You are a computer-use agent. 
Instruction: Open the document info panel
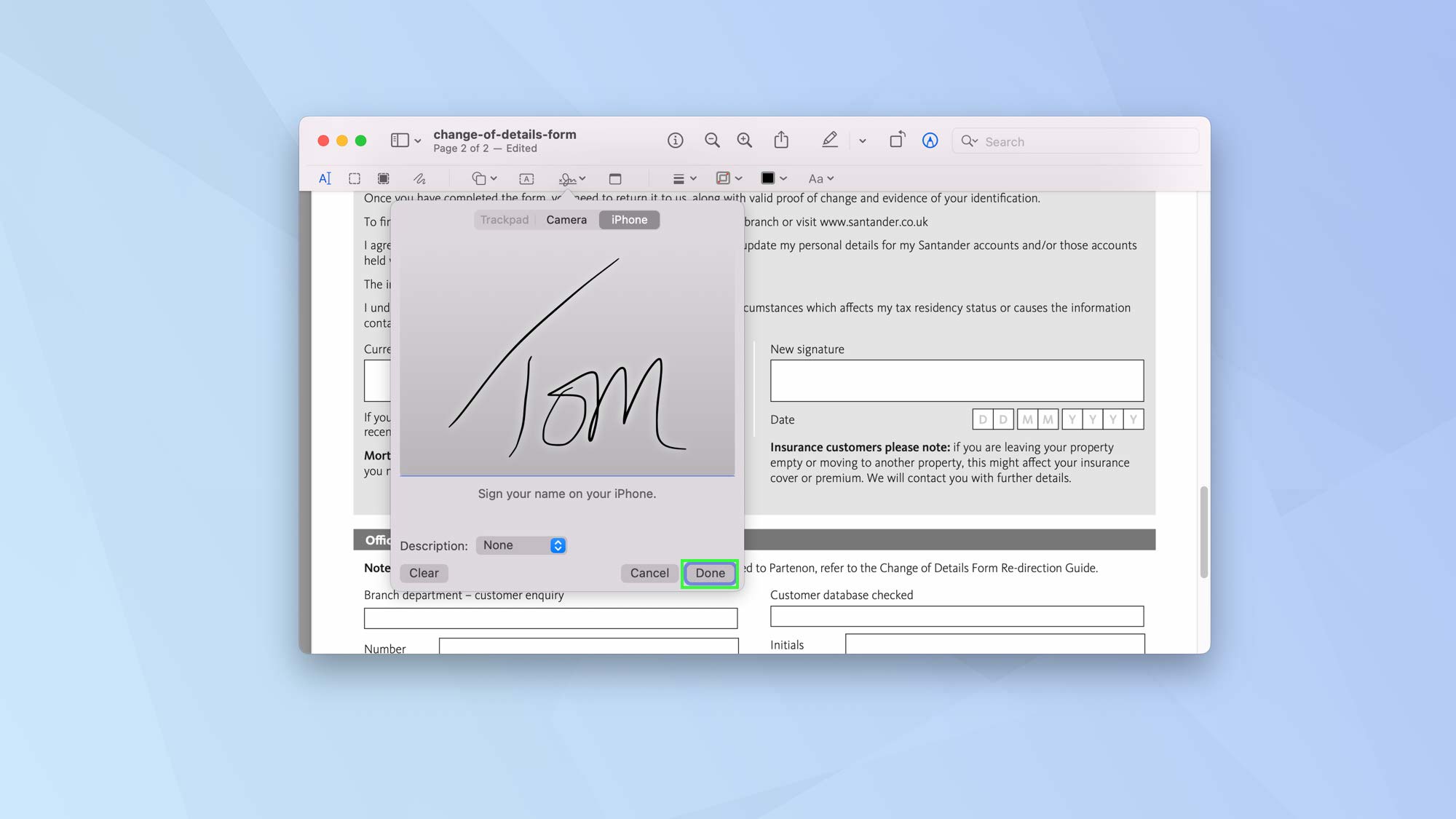675,141
